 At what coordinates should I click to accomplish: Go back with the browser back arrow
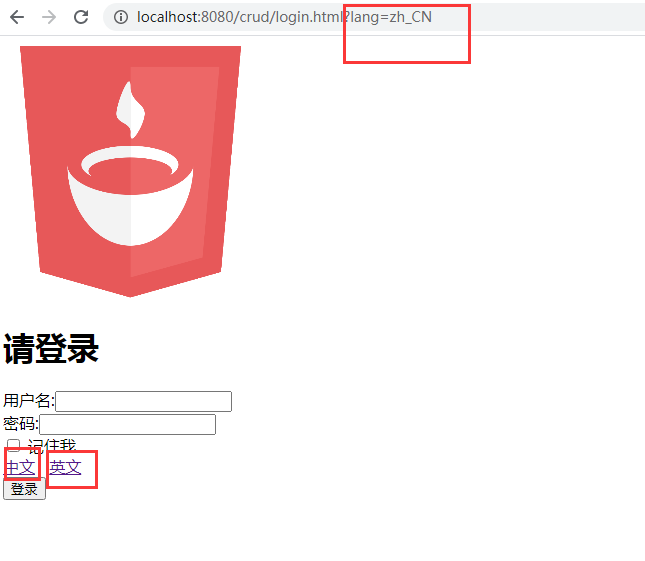17,17
